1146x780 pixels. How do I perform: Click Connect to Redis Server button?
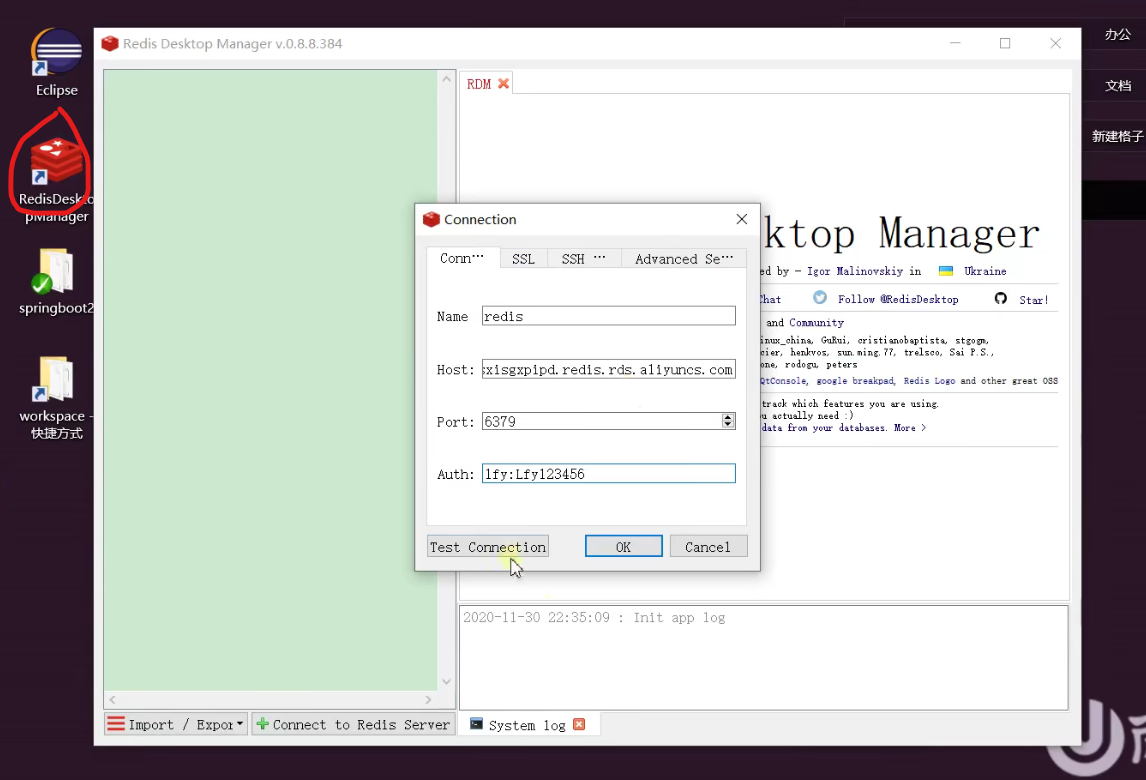click(x=353, y=724)
